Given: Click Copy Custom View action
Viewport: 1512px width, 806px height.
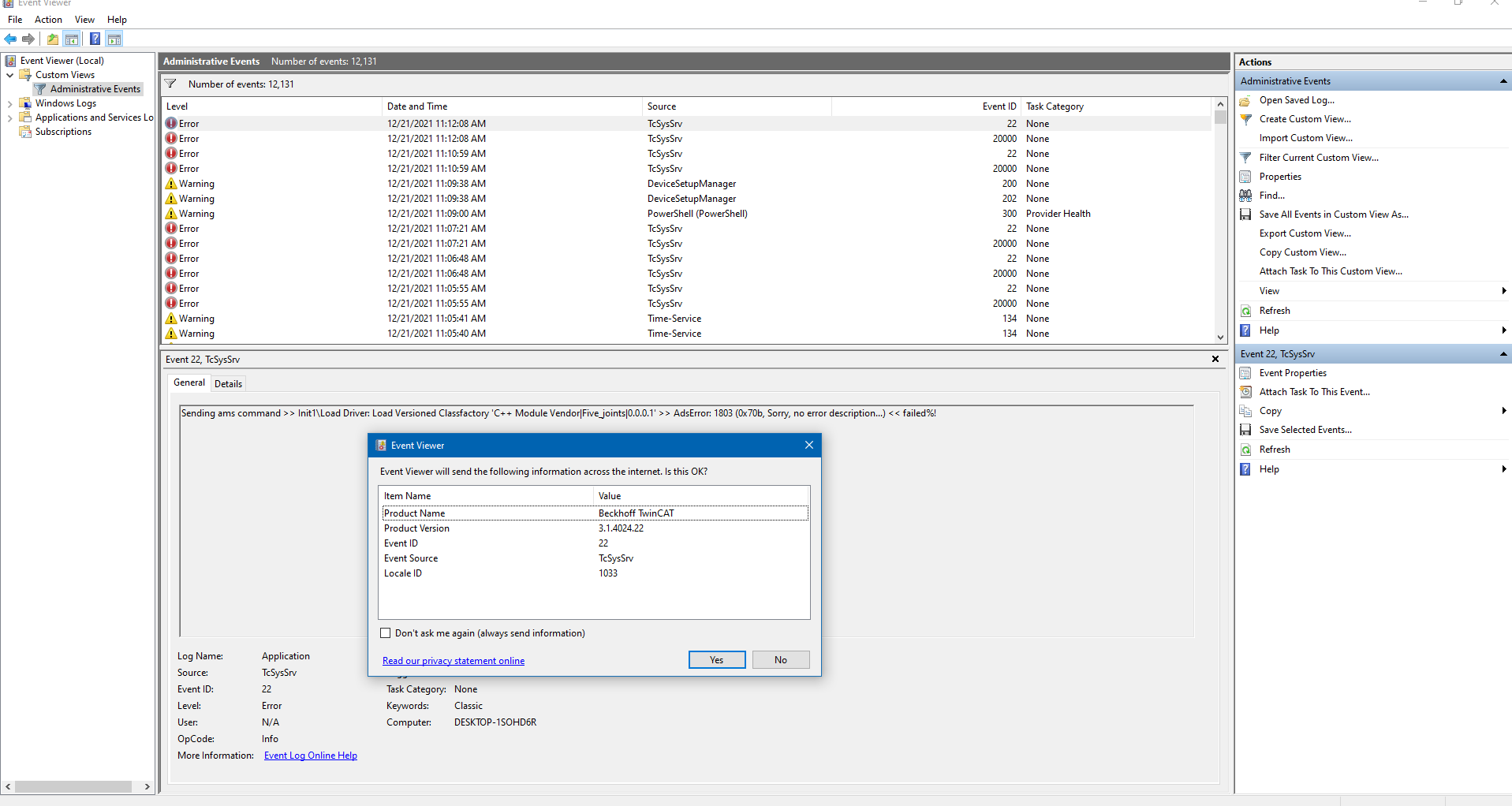Looking at the screenshot, I should [1302, 252].
